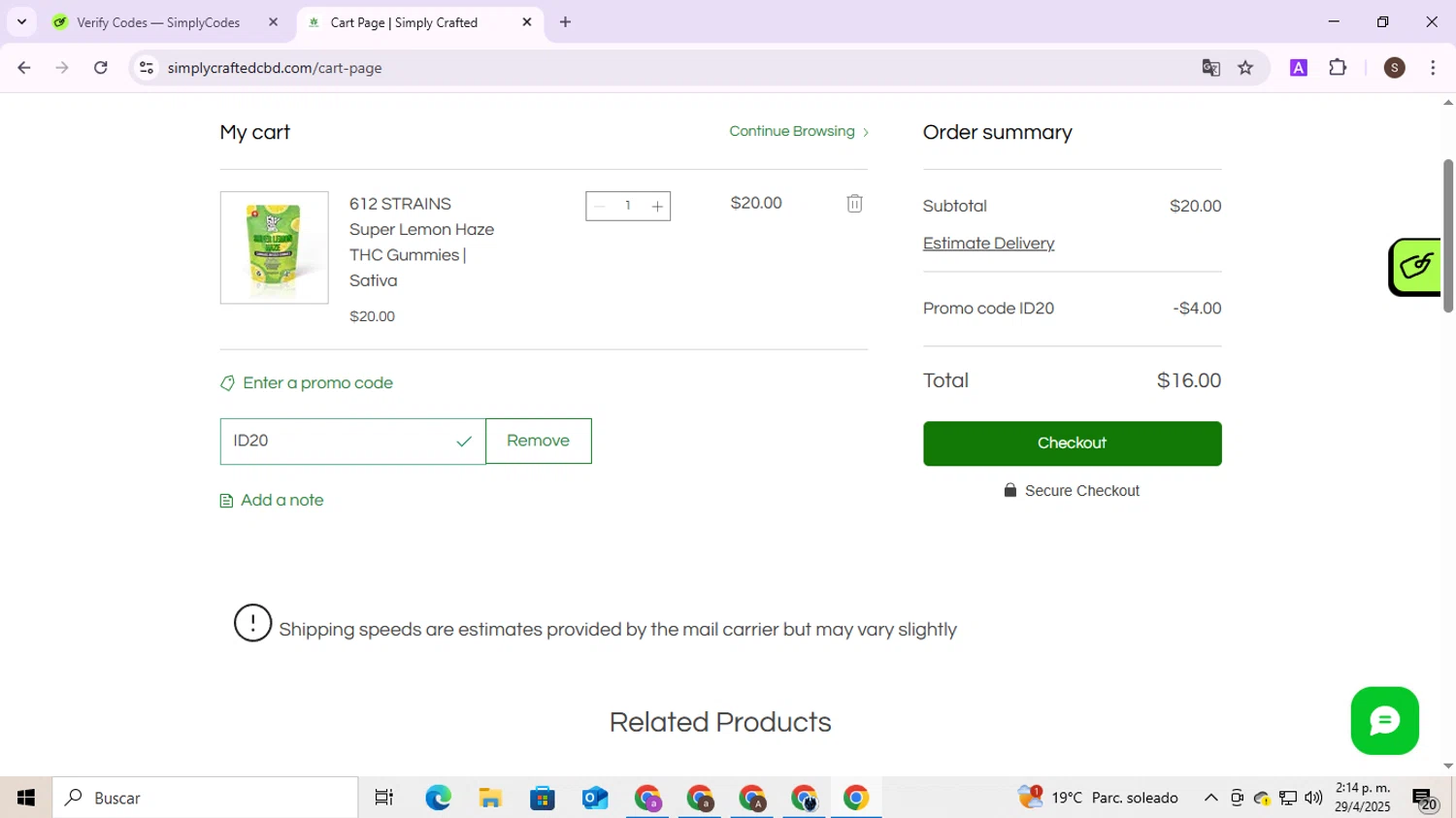Go back to the previous page

coord(24,68)
